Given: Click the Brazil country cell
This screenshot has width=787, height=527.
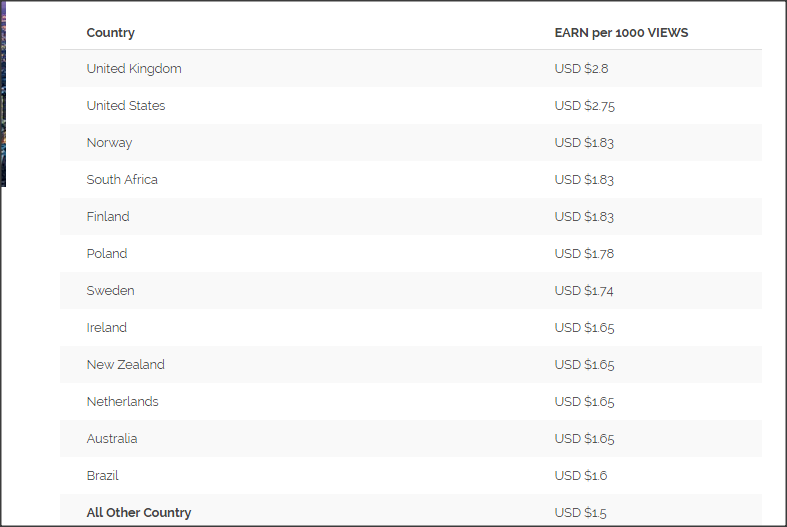Looking at the screenshot, I should pyautogui.click(x=103, y=476).
